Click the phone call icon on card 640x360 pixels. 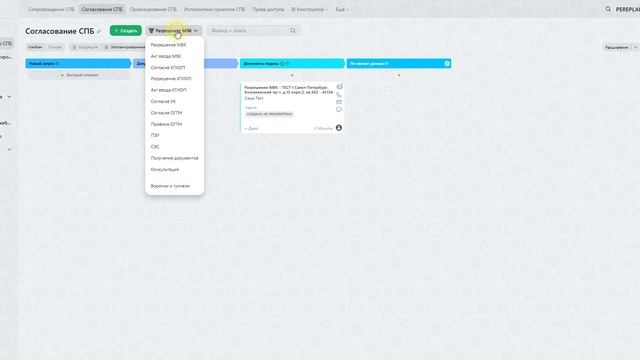pyautogui.click(x=339, y=95)
